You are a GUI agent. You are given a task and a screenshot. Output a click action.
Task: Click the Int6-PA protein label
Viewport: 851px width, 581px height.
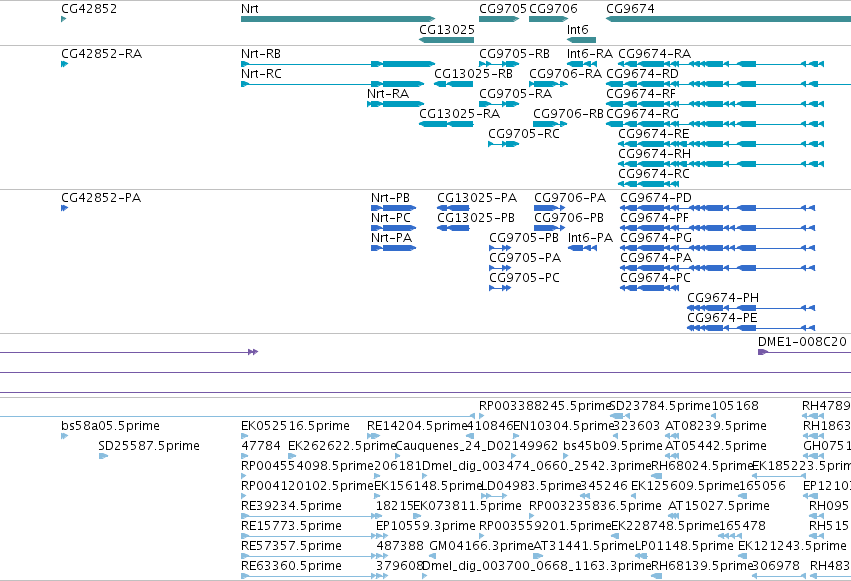pos(590,238)
